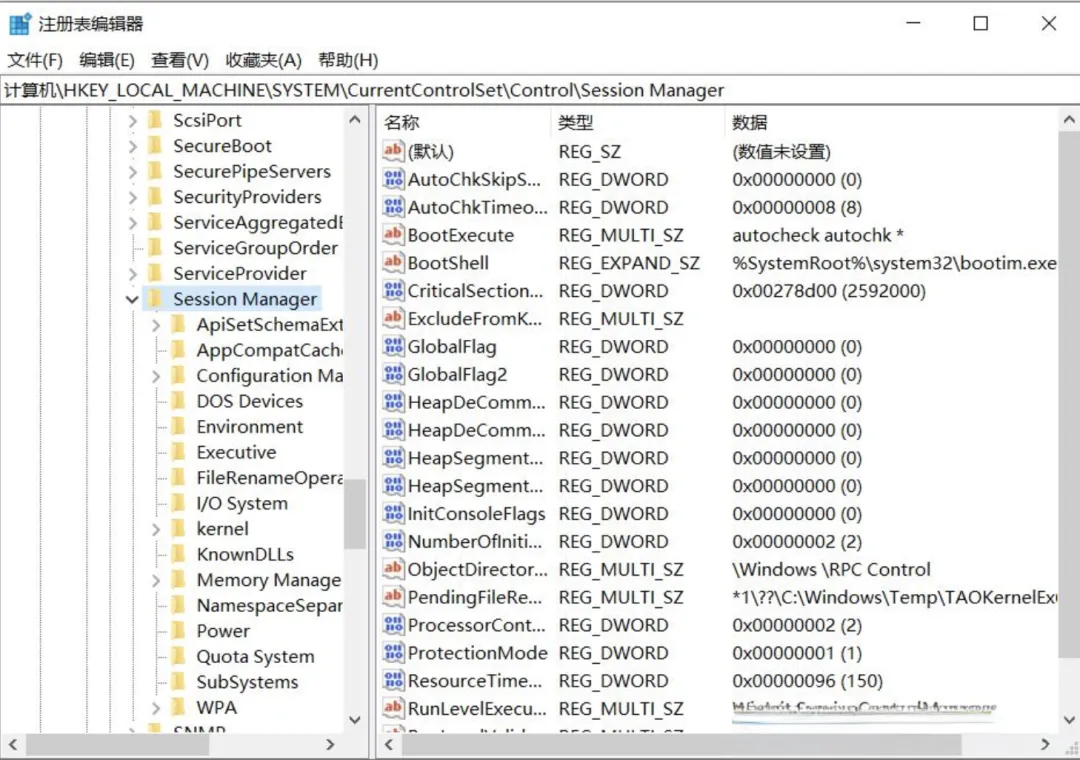The width and height of the screenshot is (1080, 760).
Task: Click the ProcessorCont... DWORD icon
Action: 393,625
